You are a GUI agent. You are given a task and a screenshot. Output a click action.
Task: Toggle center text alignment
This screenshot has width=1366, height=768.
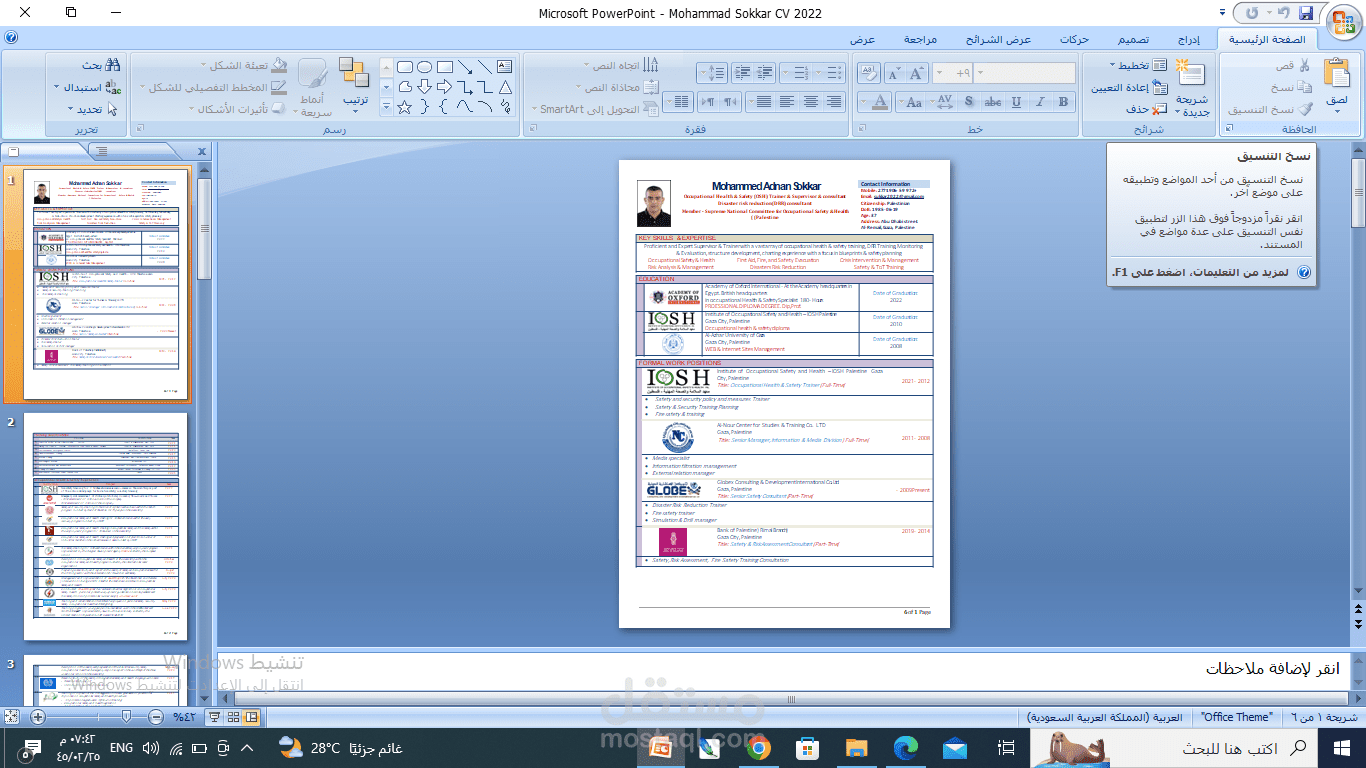(810, 101)
